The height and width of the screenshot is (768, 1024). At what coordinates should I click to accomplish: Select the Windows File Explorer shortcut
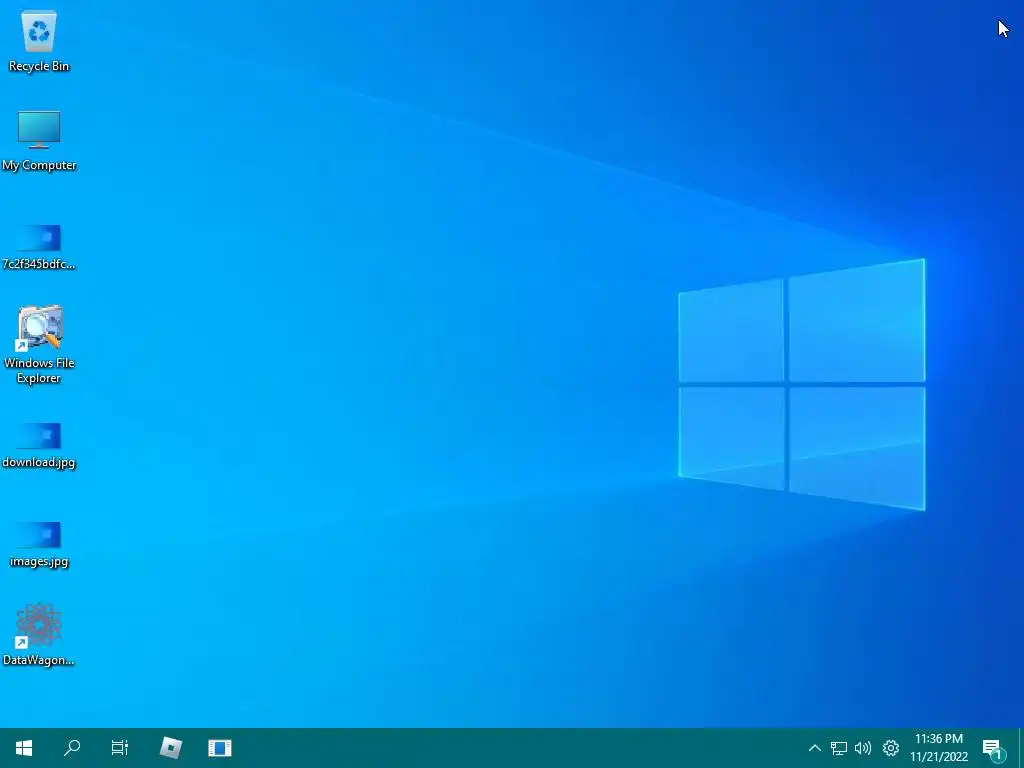coord(39,344)
